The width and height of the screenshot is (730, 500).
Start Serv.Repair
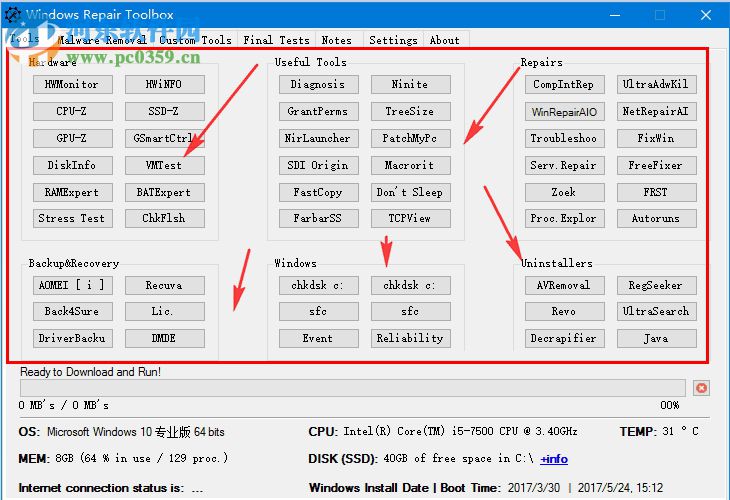click(x=564, y=165)
